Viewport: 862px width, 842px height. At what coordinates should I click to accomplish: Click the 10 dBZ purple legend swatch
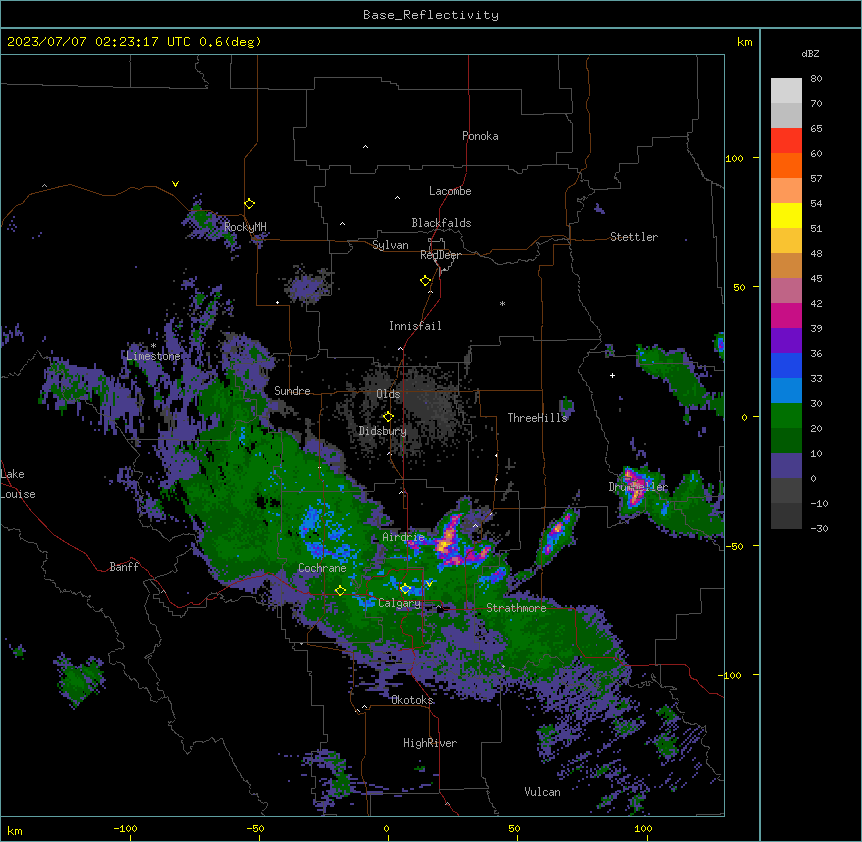(x=786, y=466)
